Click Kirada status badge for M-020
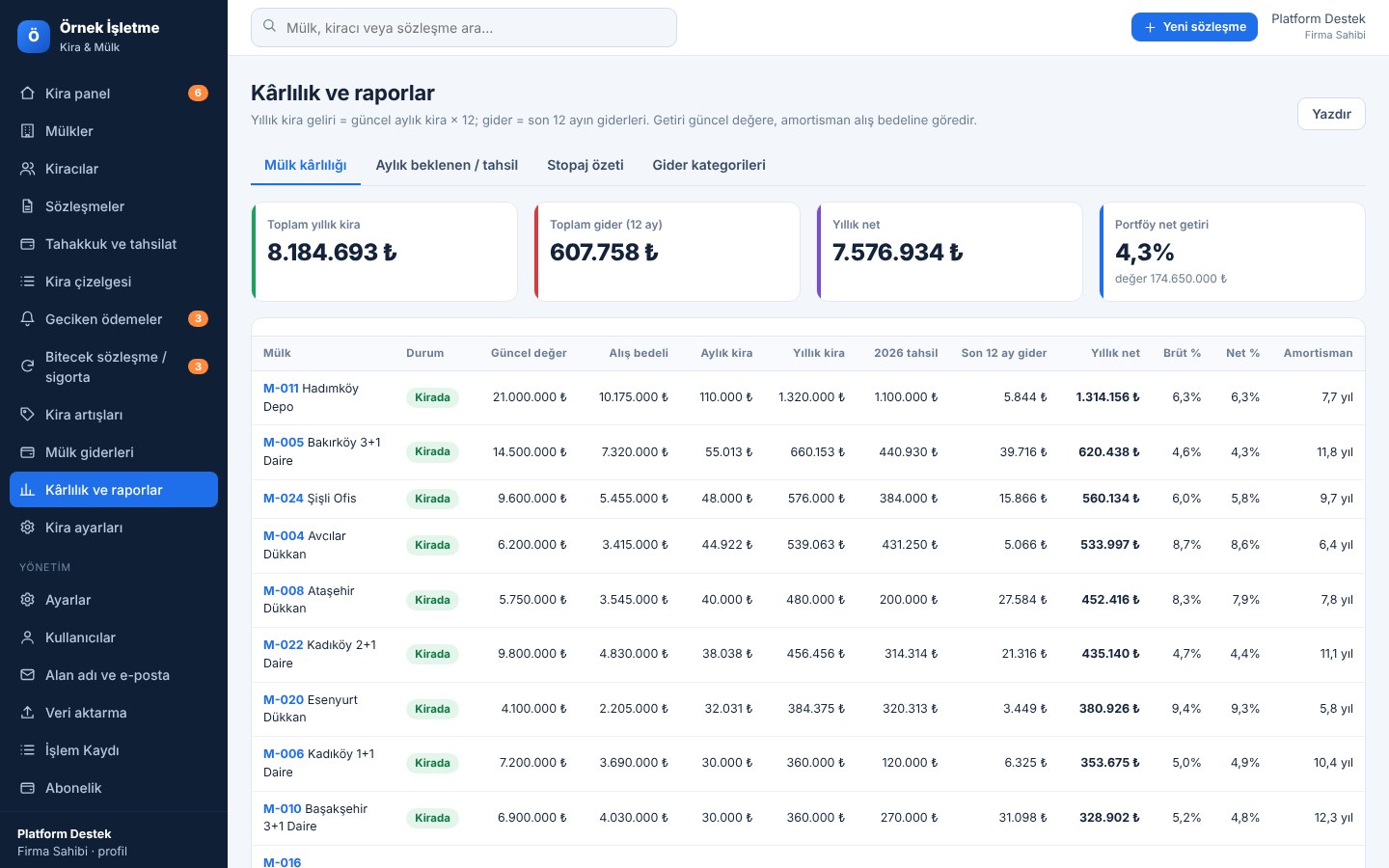This screenshot has height=868, width=1389. pos(432,709)
